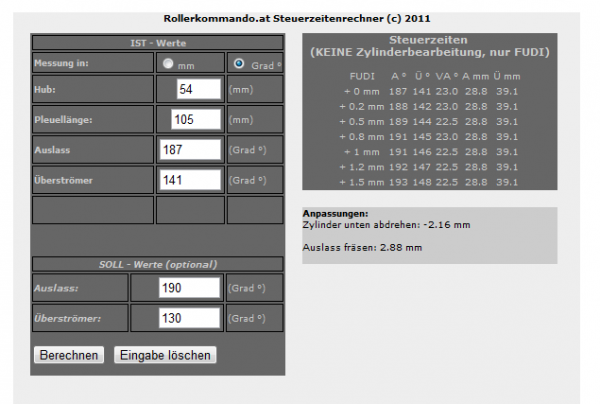
Task: Click the Eingabe löschen button
Action: click(165, 355)
